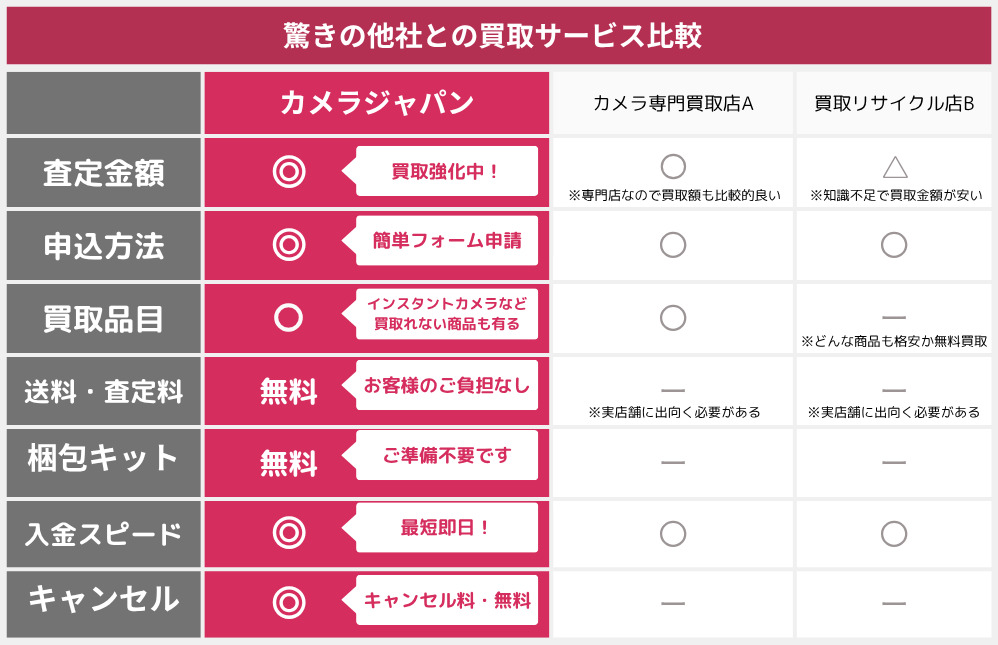Select the カメラ専門買取店A column header
Viewport: 998px width, 645px height.
[673, 103]
